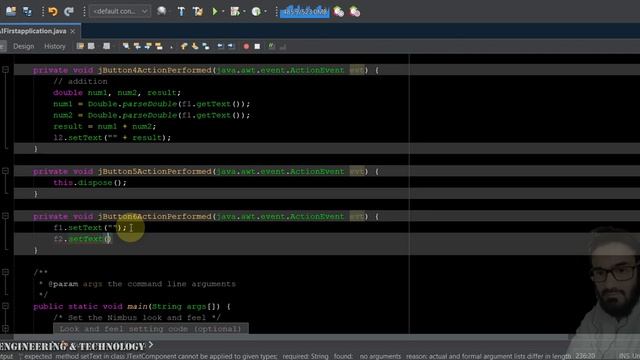Switch to the History view

tap(55, 47)
